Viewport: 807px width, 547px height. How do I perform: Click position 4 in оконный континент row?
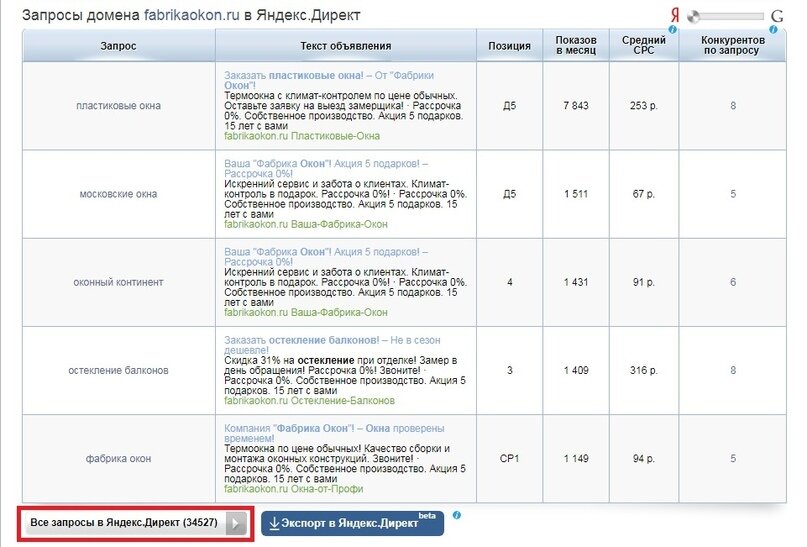click(510, 282)
